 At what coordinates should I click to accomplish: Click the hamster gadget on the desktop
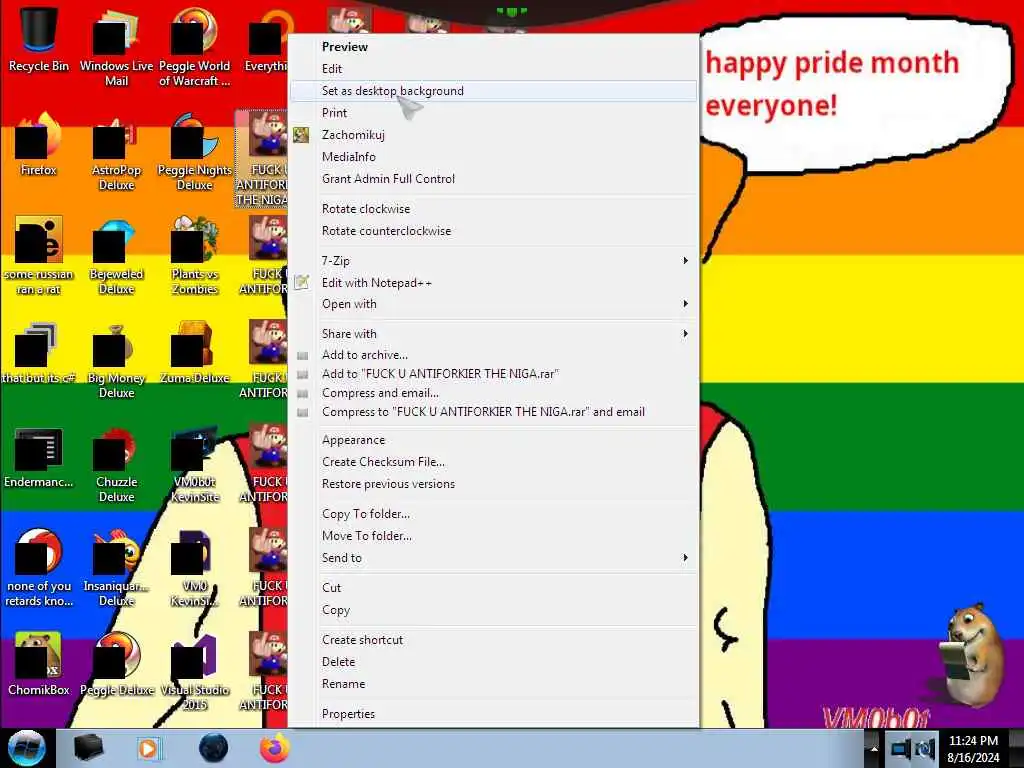tap(972, 655)
